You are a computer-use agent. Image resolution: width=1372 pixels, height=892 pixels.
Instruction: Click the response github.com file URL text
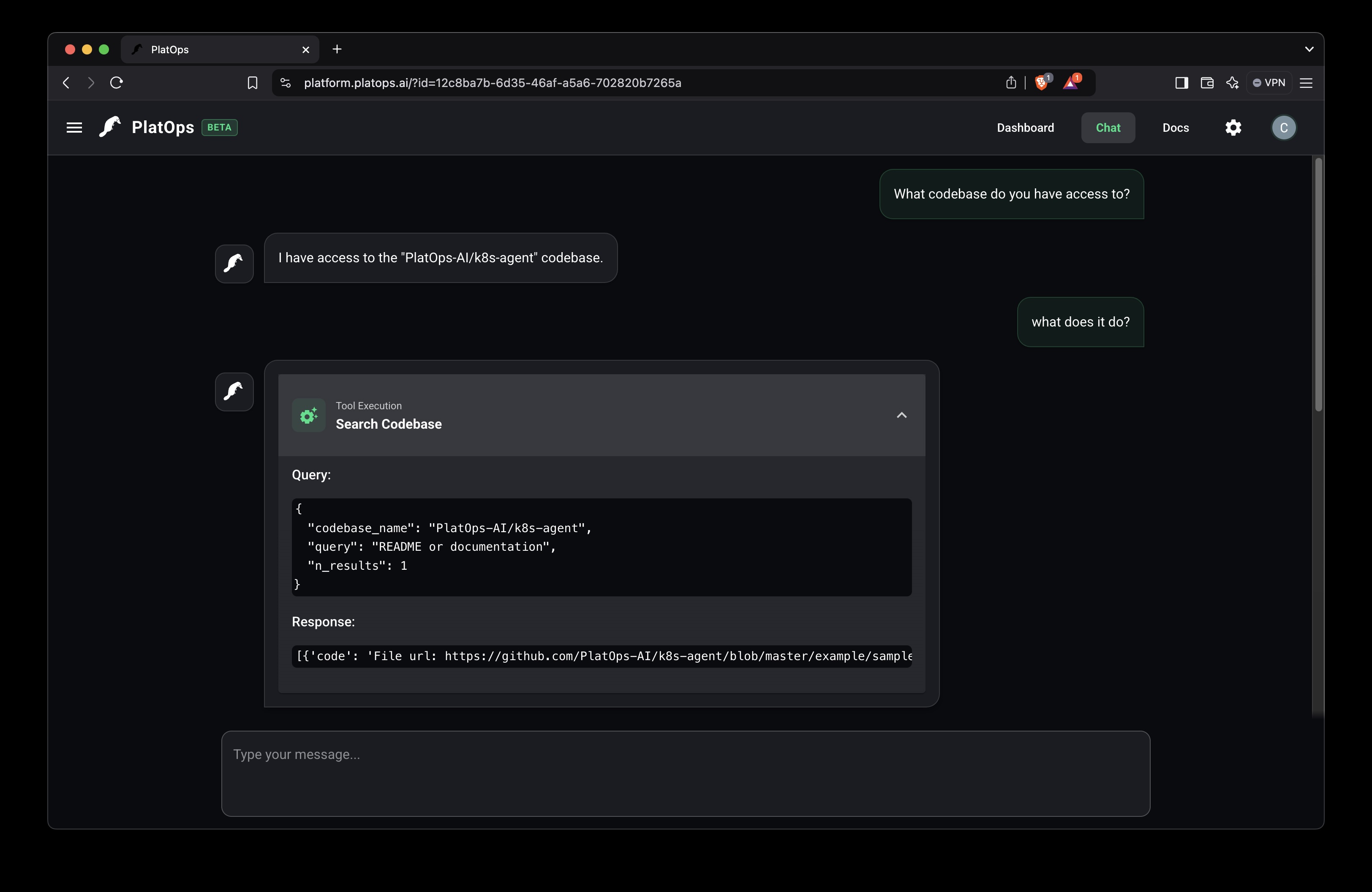678,656
